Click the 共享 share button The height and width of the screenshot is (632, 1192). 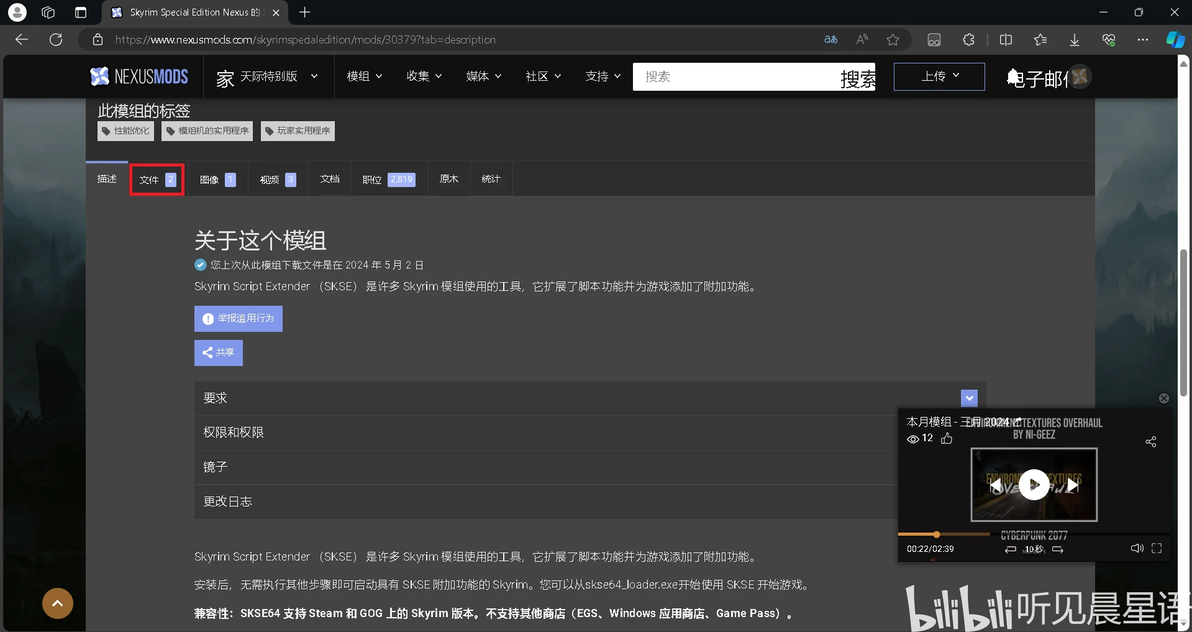click(219, 353)
